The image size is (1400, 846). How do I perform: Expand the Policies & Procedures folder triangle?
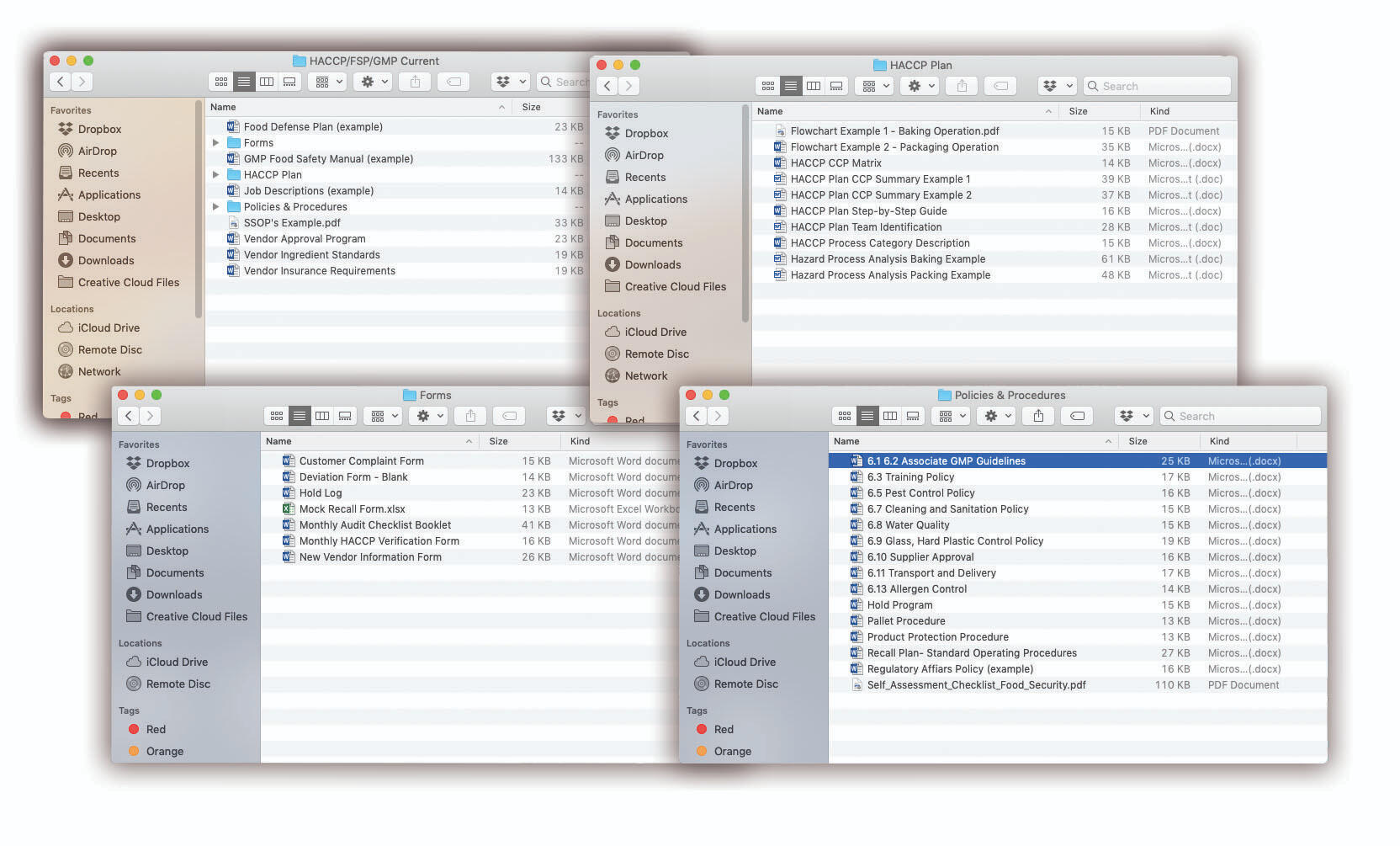coord(216,207)
